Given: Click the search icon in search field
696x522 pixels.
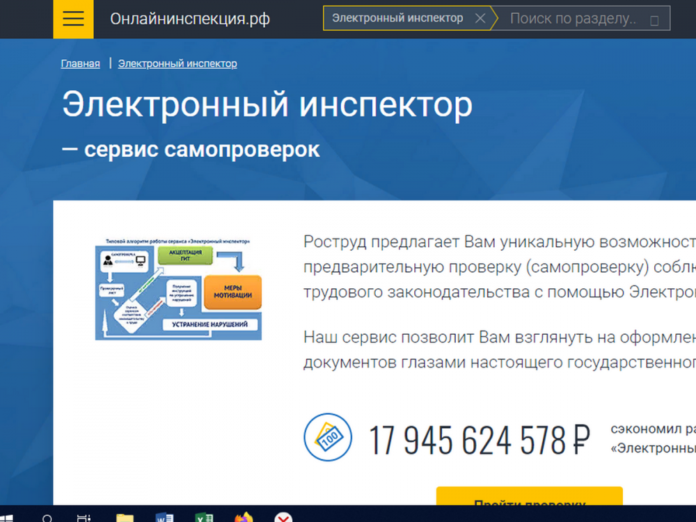Looking at the screenshot, I should (x=655, y=19).
